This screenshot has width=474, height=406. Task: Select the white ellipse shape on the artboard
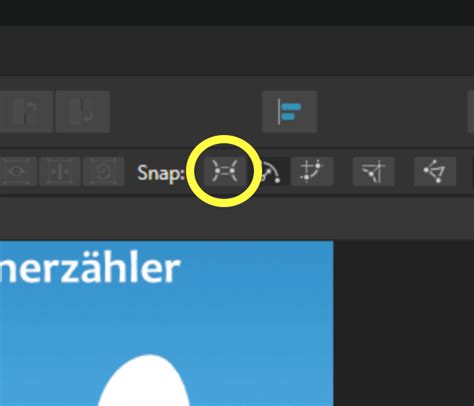pyautogui.click(x=144, y=380)
